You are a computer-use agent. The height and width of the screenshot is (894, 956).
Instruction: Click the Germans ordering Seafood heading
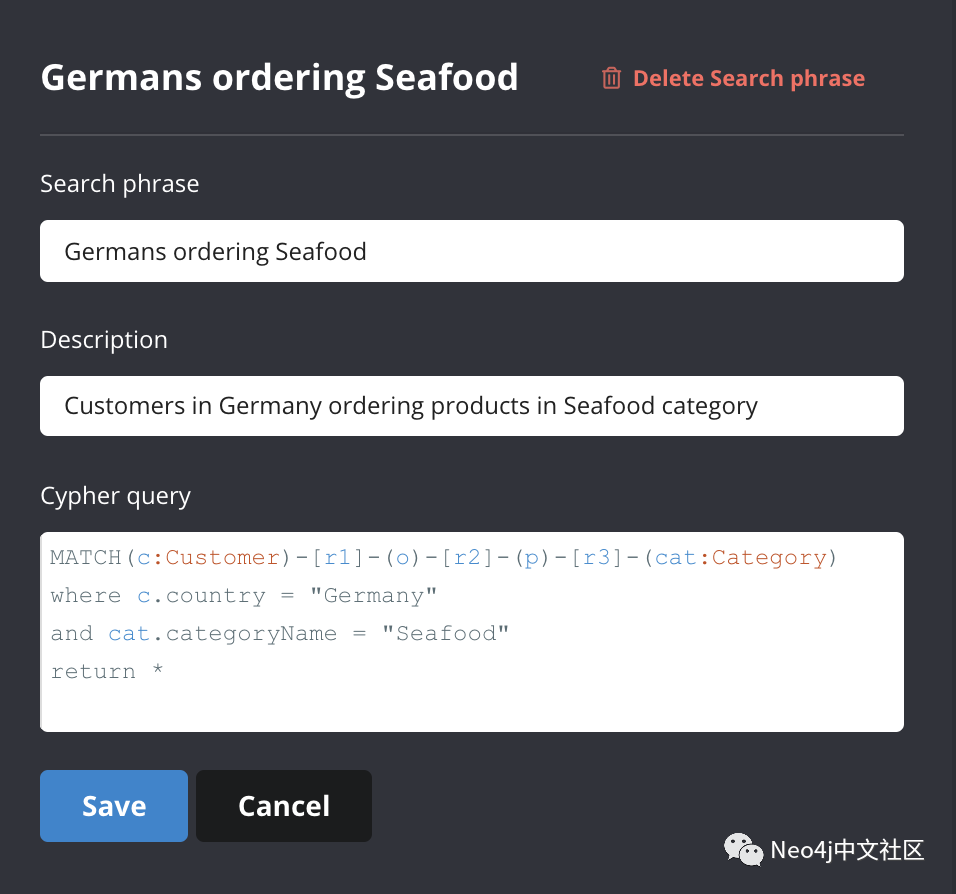279,78
